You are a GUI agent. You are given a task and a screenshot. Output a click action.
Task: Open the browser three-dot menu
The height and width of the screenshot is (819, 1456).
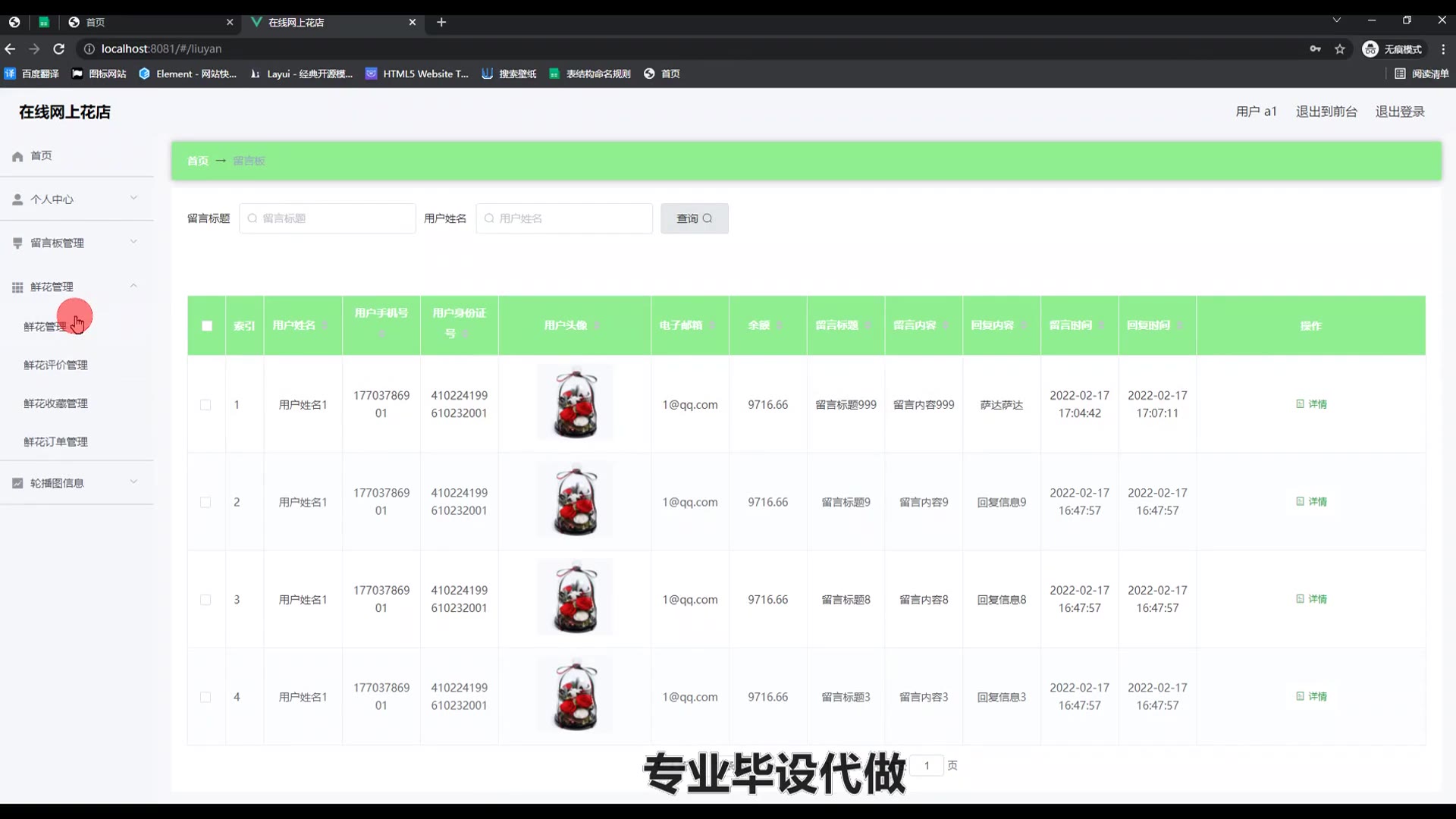[1443, 49]
